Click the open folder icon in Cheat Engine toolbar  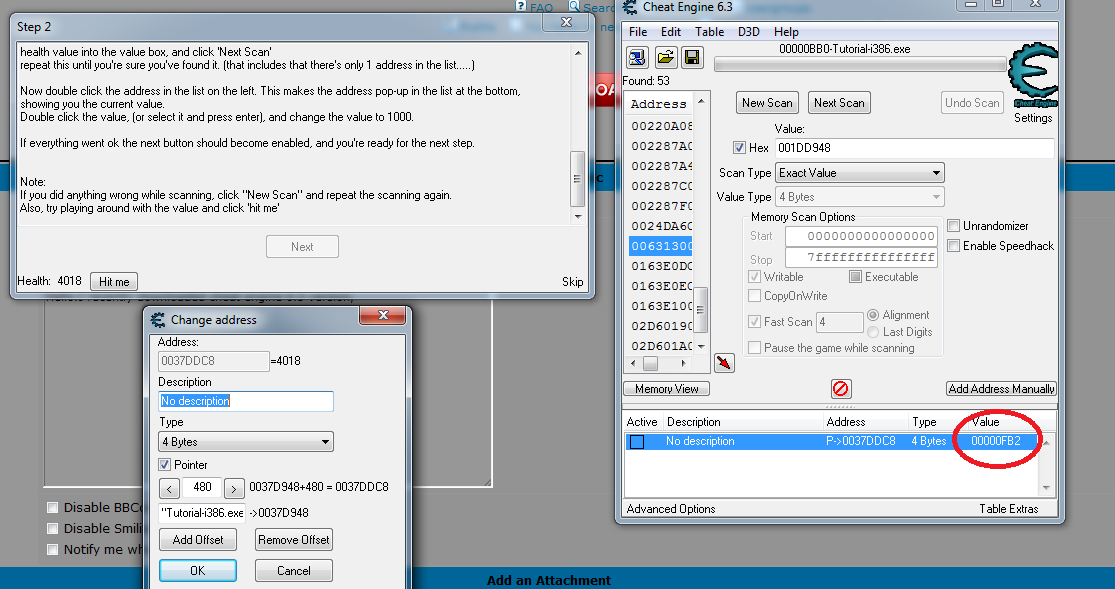[x=665, y=58]
